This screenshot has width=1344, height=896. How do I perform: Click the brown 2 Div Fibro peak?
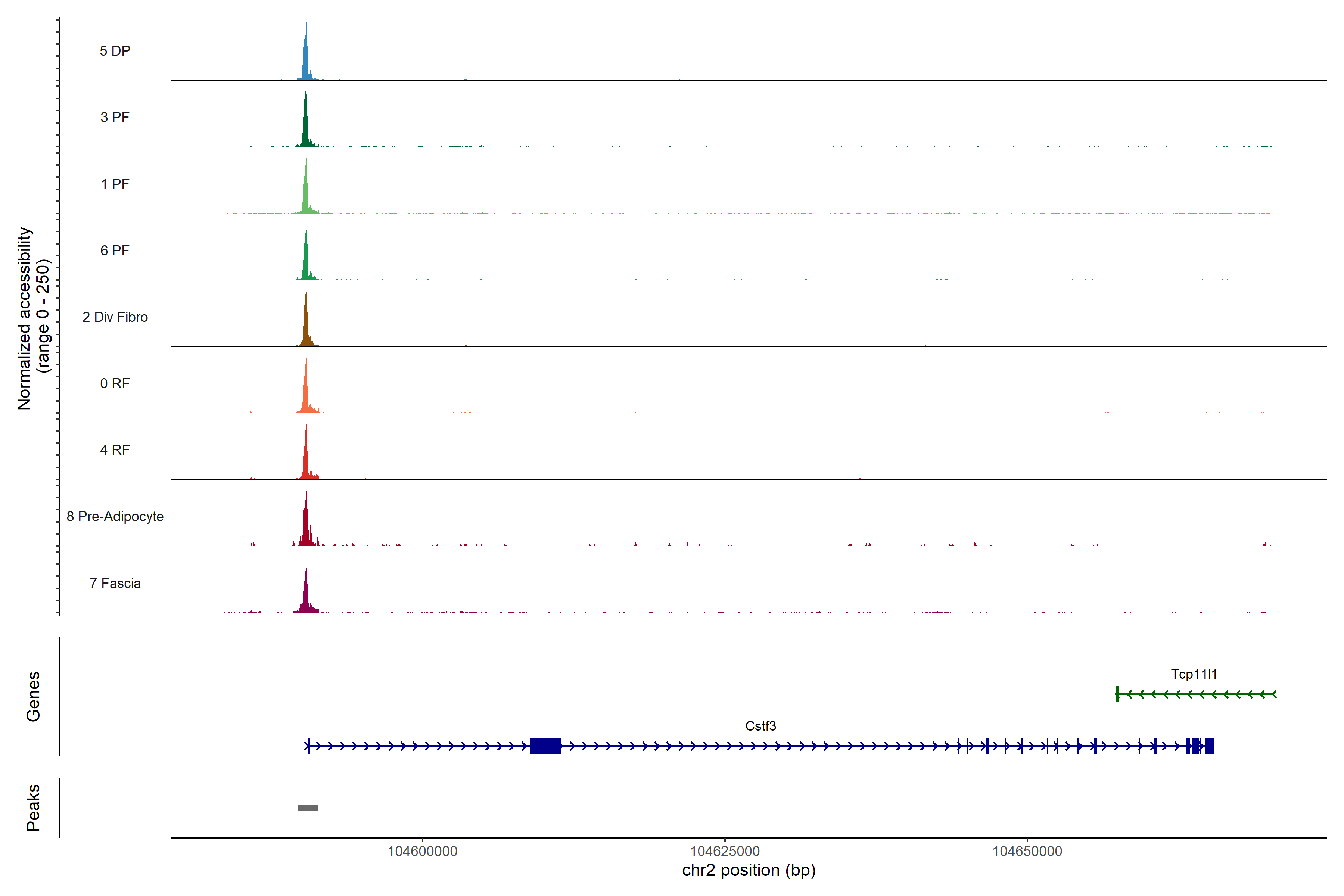click(x=306, y=329)
